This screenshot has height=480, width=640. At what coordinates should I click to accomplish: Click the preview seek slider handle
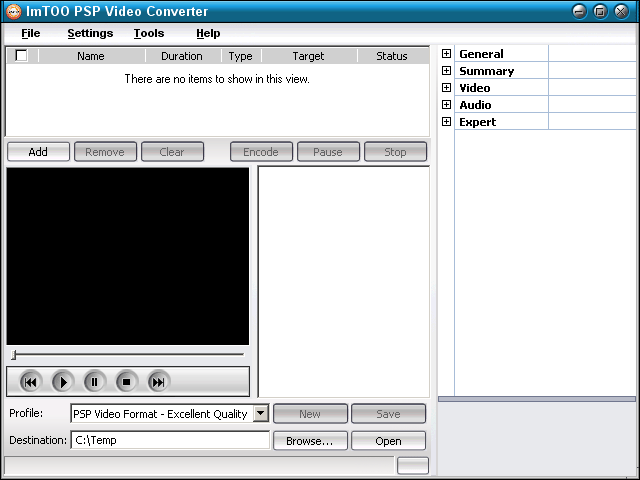14,355
